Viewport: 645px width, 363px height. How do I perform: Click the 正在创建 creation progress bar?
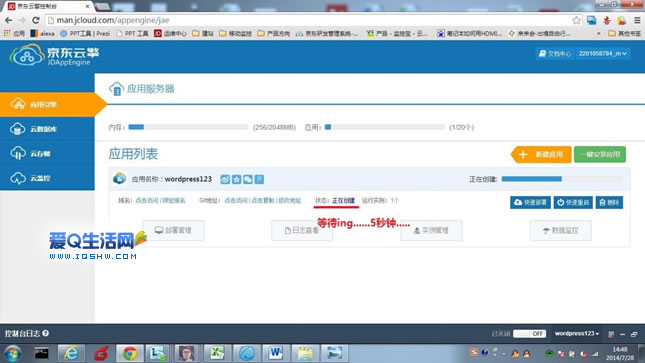561,179
